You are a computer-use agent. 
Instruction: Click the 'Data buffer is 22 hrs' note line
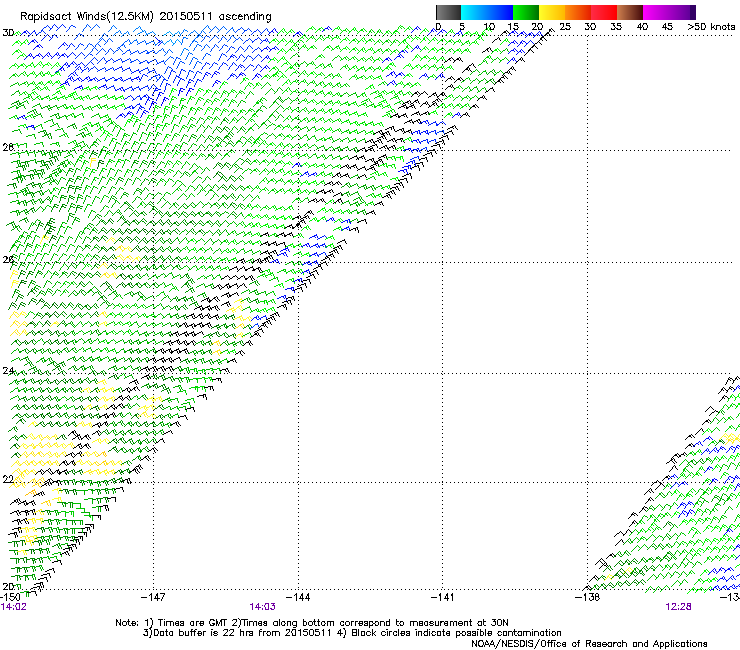pyautogui.click(x=352, y=633)
